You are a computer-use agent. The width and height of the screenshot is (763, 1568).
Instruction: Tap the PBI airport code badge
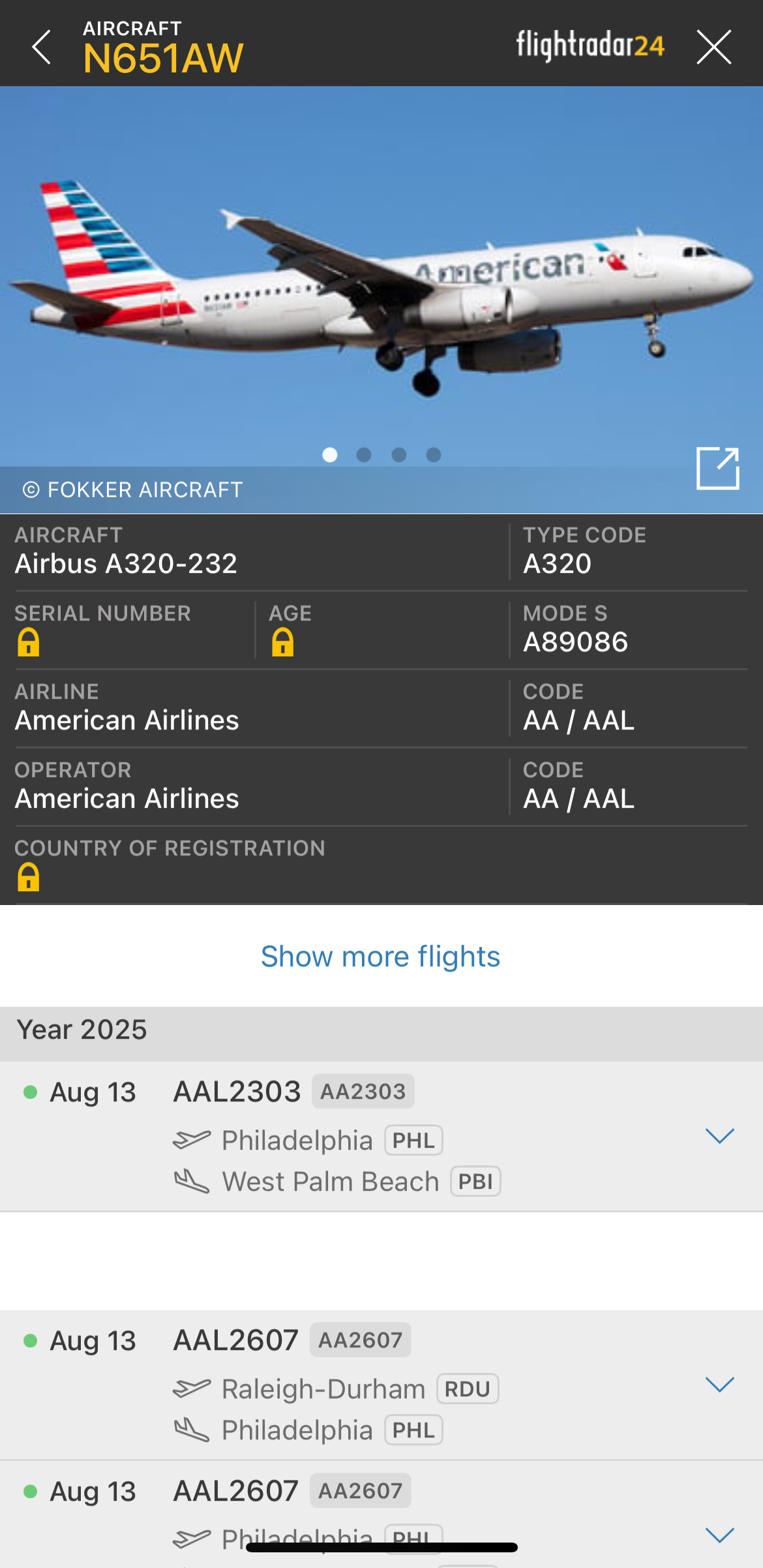click(475, 1182)
